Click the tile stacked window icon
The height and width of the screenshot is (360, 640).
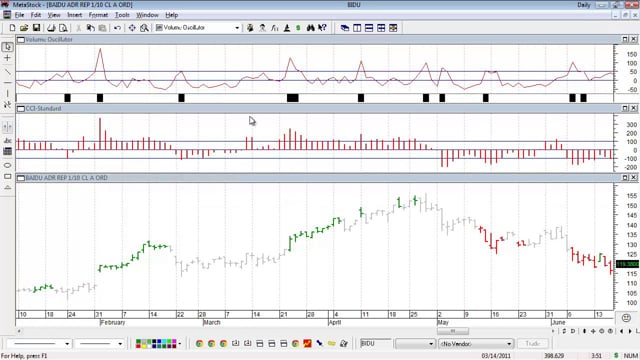pos(369,28)
